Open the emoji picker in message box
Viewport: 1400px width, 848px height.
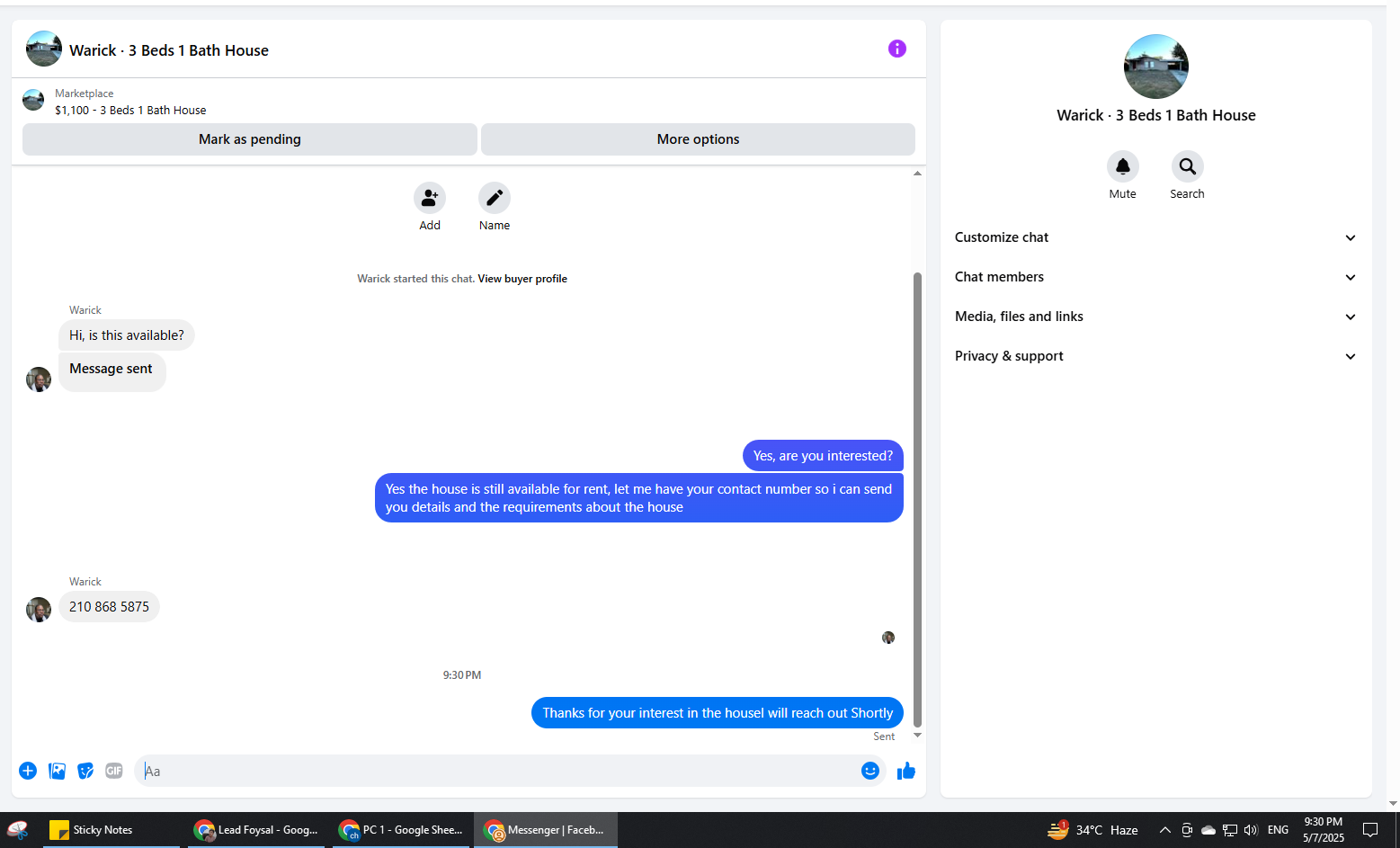click(869, 771)
